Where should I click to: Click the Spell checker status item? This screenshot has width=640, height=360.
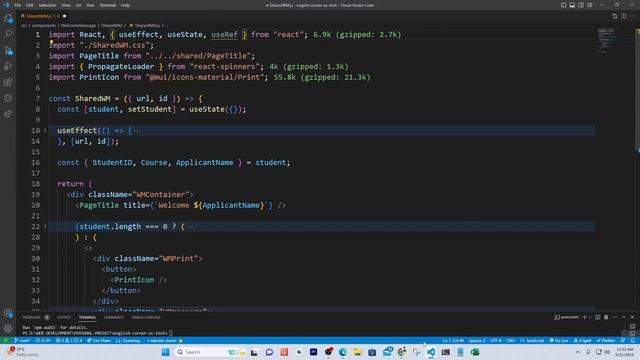582,340
